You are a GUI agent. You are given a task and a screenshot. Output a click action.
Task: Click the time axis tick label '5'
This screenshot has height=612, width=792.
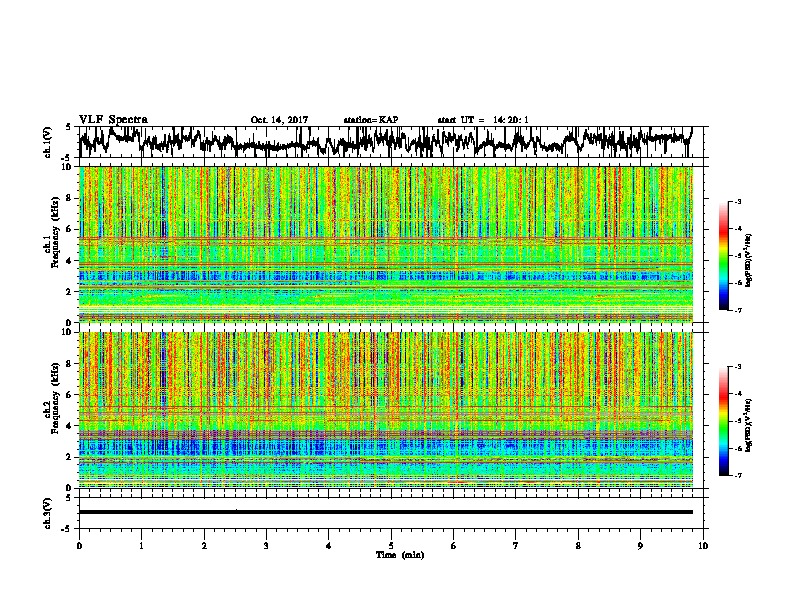click(391, 546)
